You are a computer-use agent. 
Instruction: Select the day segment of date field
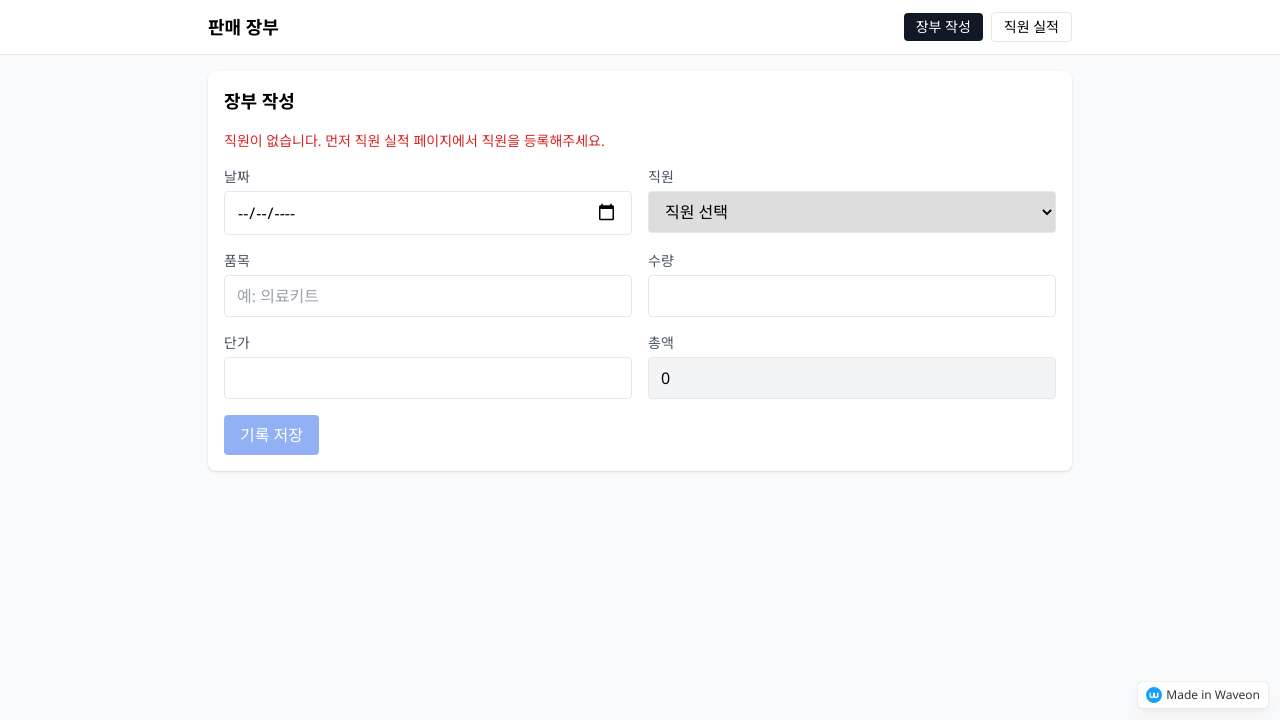click(x=261, y=213)
